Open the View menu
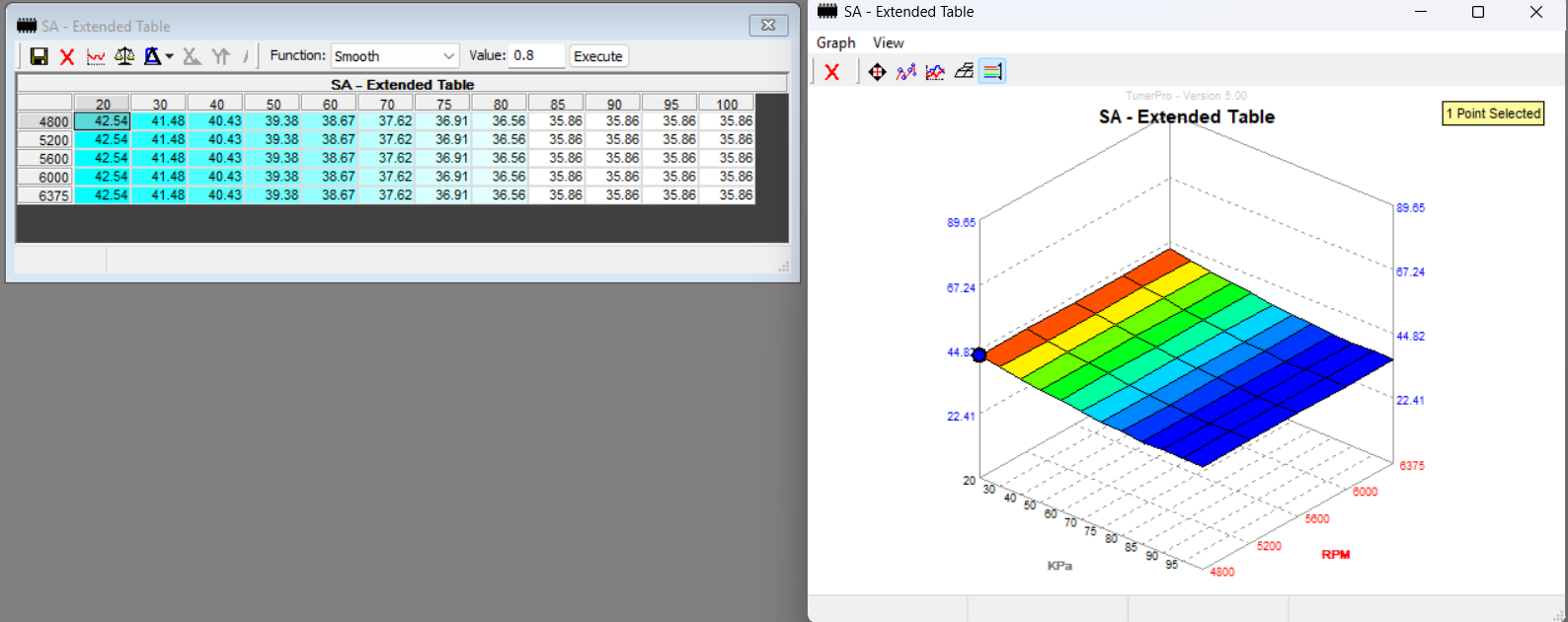1568x622 pixels. coord(888,42)
